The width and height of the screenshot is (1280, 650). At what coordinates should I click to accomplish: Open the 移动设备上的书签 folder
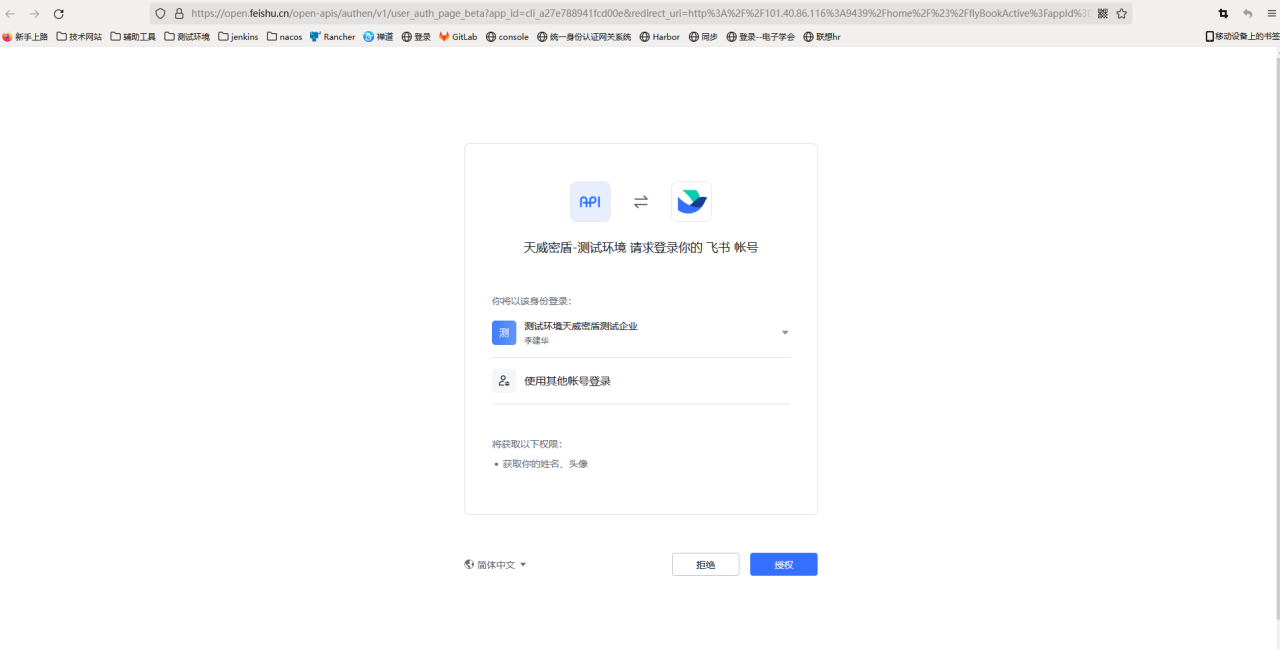click(1242, 37)
